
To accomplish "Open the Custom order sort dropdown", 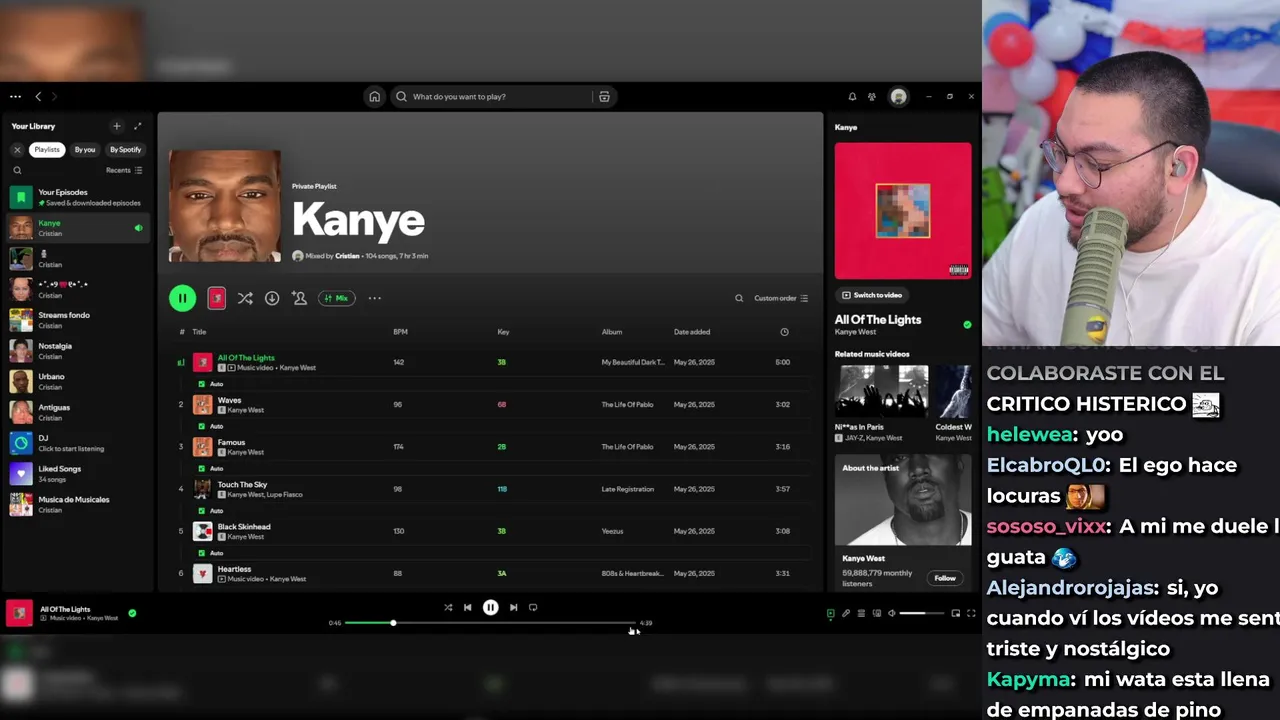I will [781, 298].
